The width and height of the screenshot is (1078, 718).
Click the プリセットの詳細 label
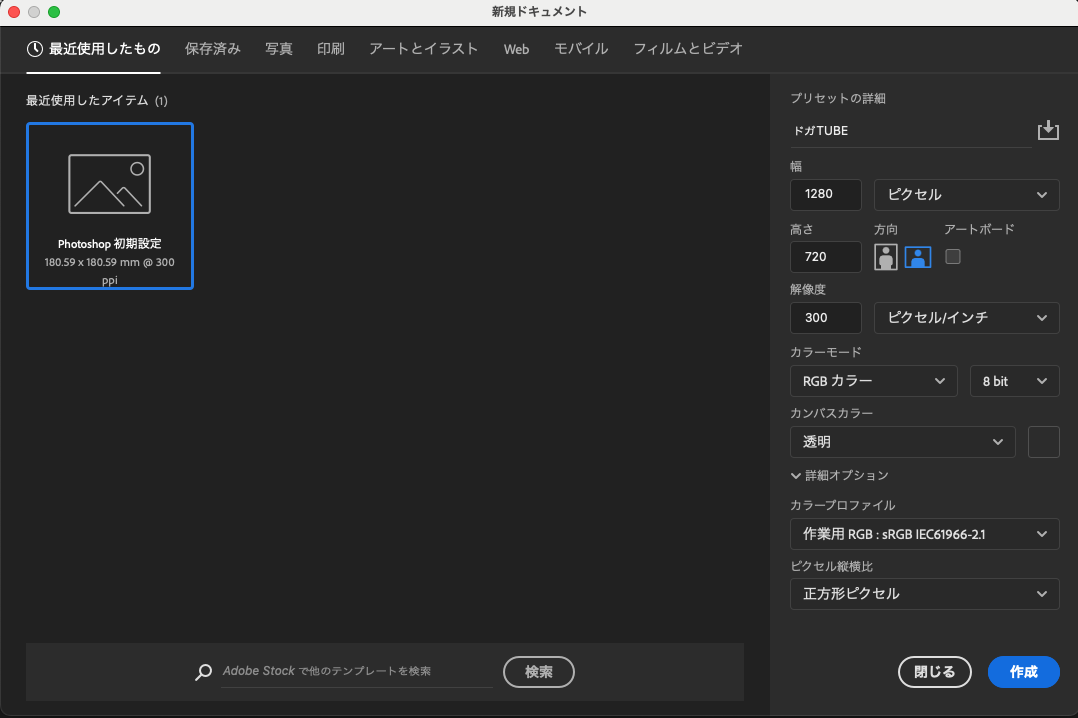838,98
